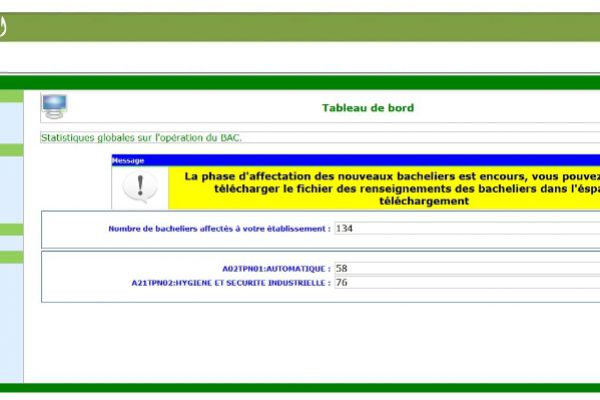Screen dimensions: 600x400
Task: Open the topmost green sidebar menu item
Action: 11,97
